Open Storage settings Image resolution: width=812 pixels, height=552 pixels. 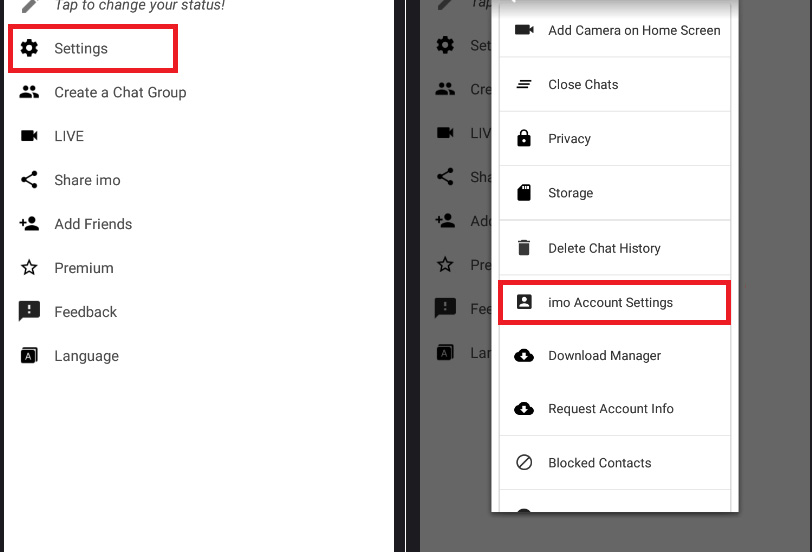tap(615, 193)
